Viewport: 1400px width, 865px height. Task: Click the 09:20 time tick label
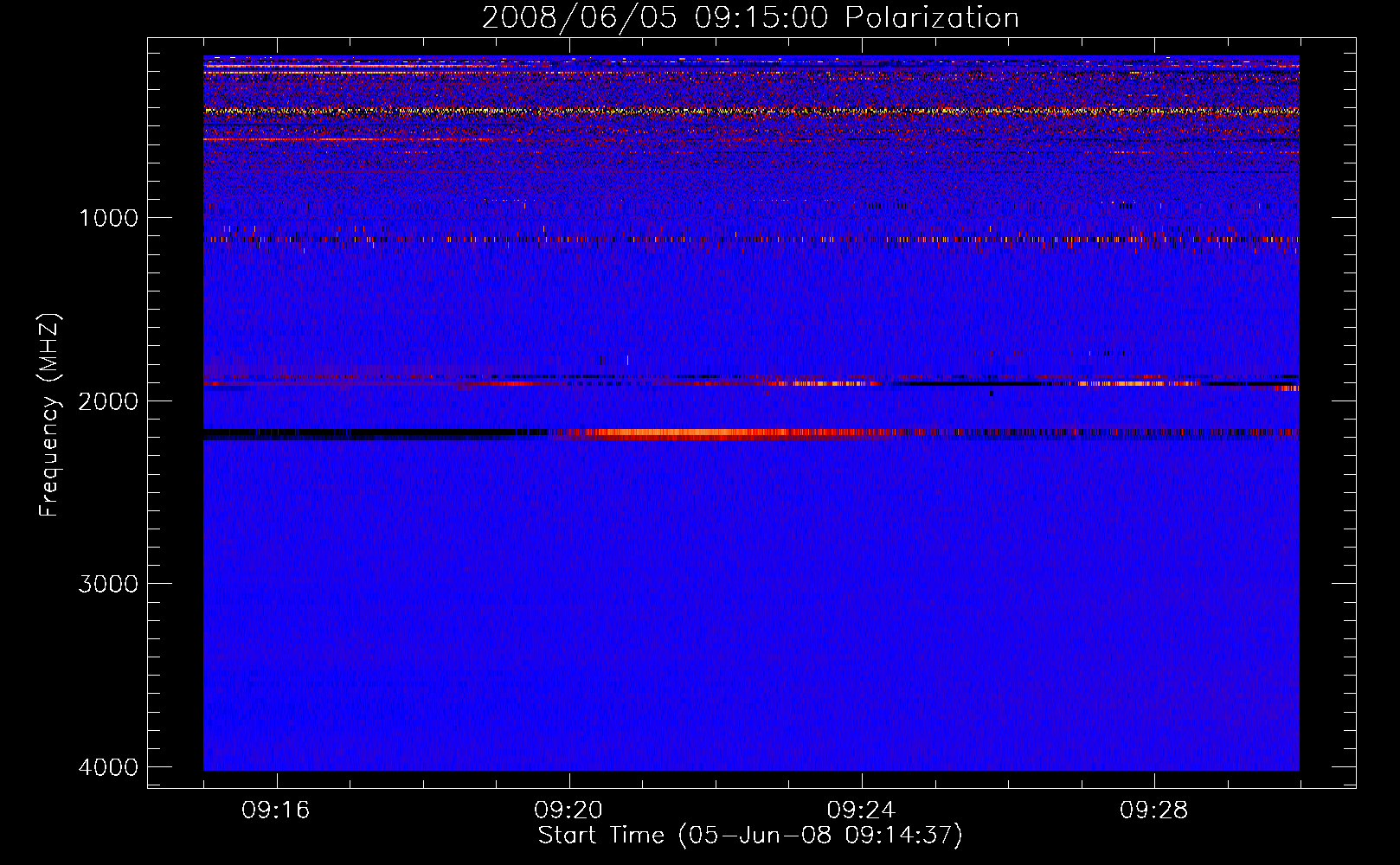(x=568, y=811)
